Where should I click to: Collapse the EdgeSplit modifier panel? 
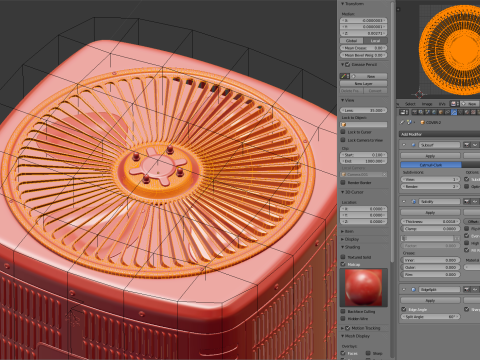pyautogui.click(x=404, y=289)
